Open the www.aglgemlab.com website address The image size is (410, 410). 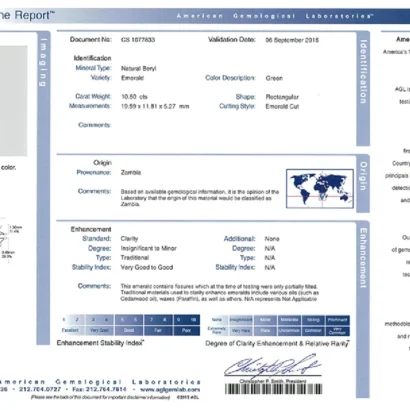click(x=170, y=389)
